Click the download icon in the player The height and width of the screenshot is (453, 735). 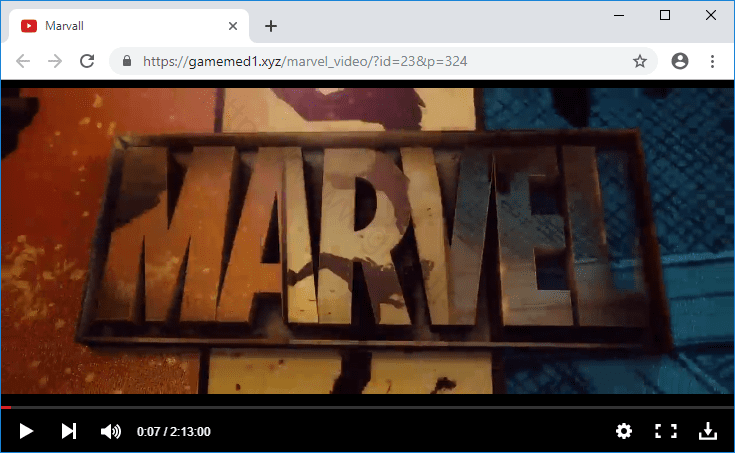click(707, 431)
